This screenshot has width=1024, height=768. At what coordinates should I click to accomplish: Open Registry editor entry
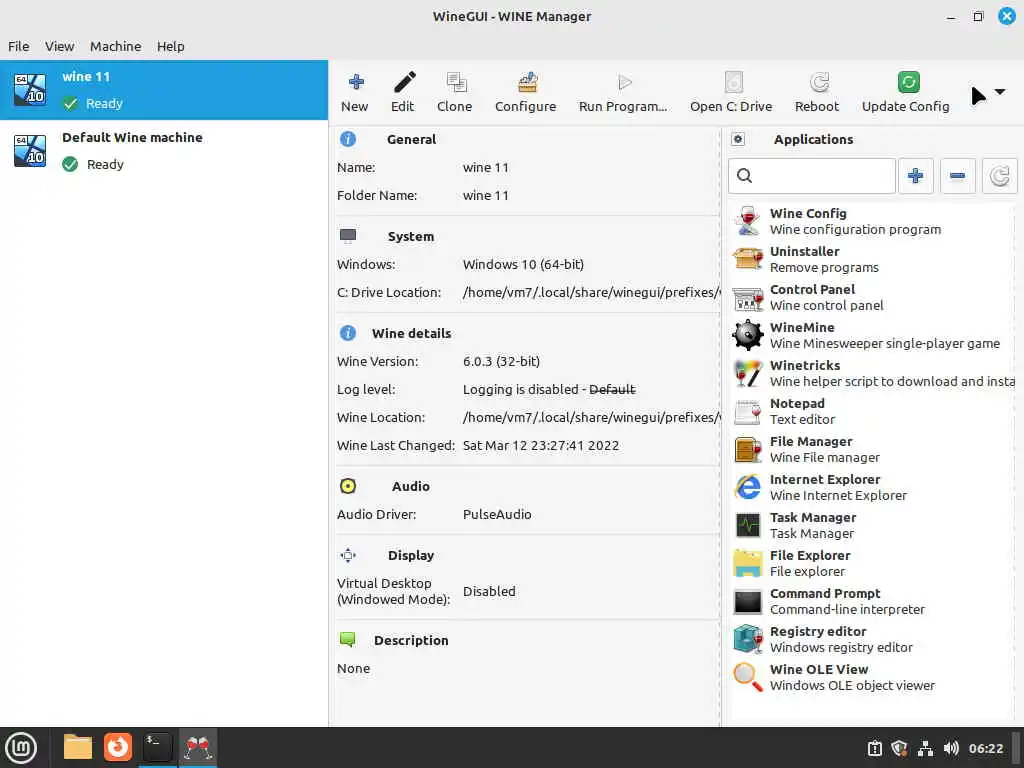(872, 639)
